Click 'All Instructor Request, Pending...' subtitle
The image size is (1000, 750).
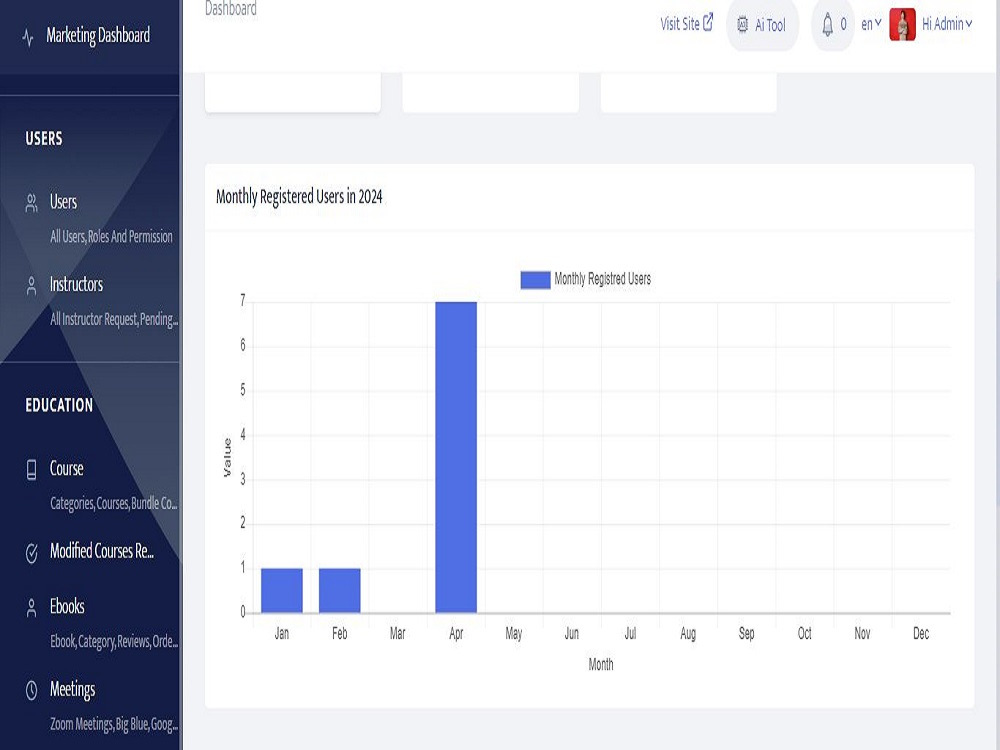click(x=114, y=319)
